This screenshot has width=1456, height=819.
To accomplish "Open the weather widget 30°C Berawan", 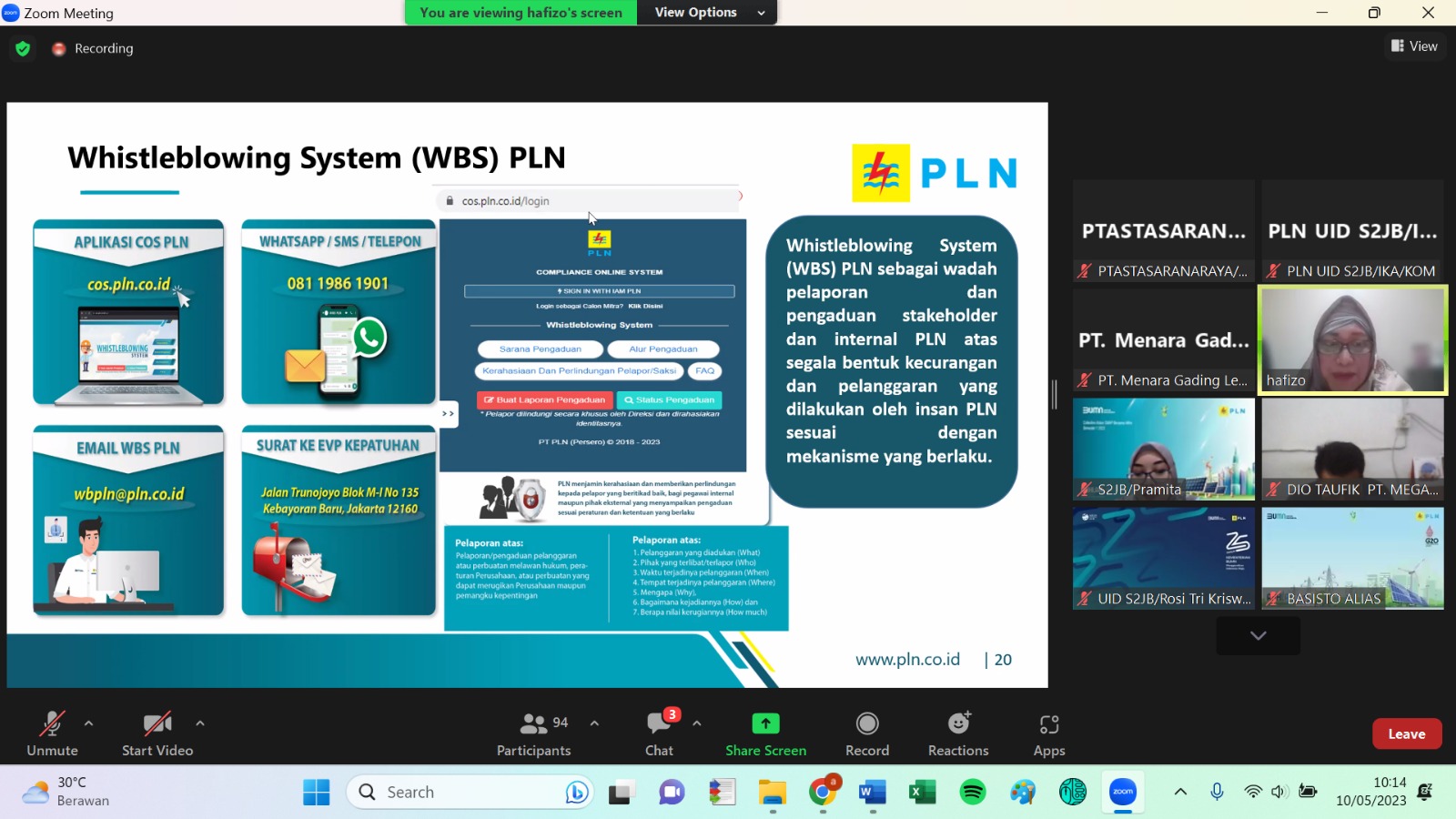I will [x=66, y=792].
